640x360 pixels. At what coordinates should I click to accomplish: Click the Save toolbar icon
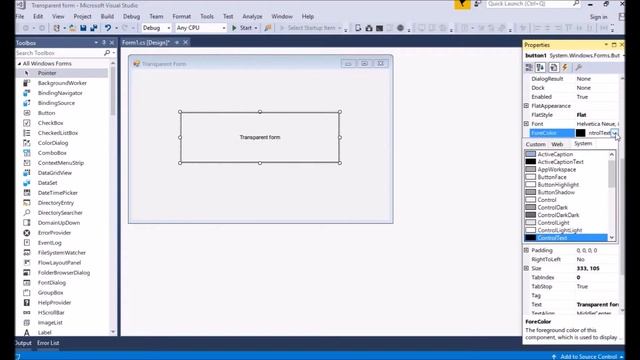pos(83,28)
